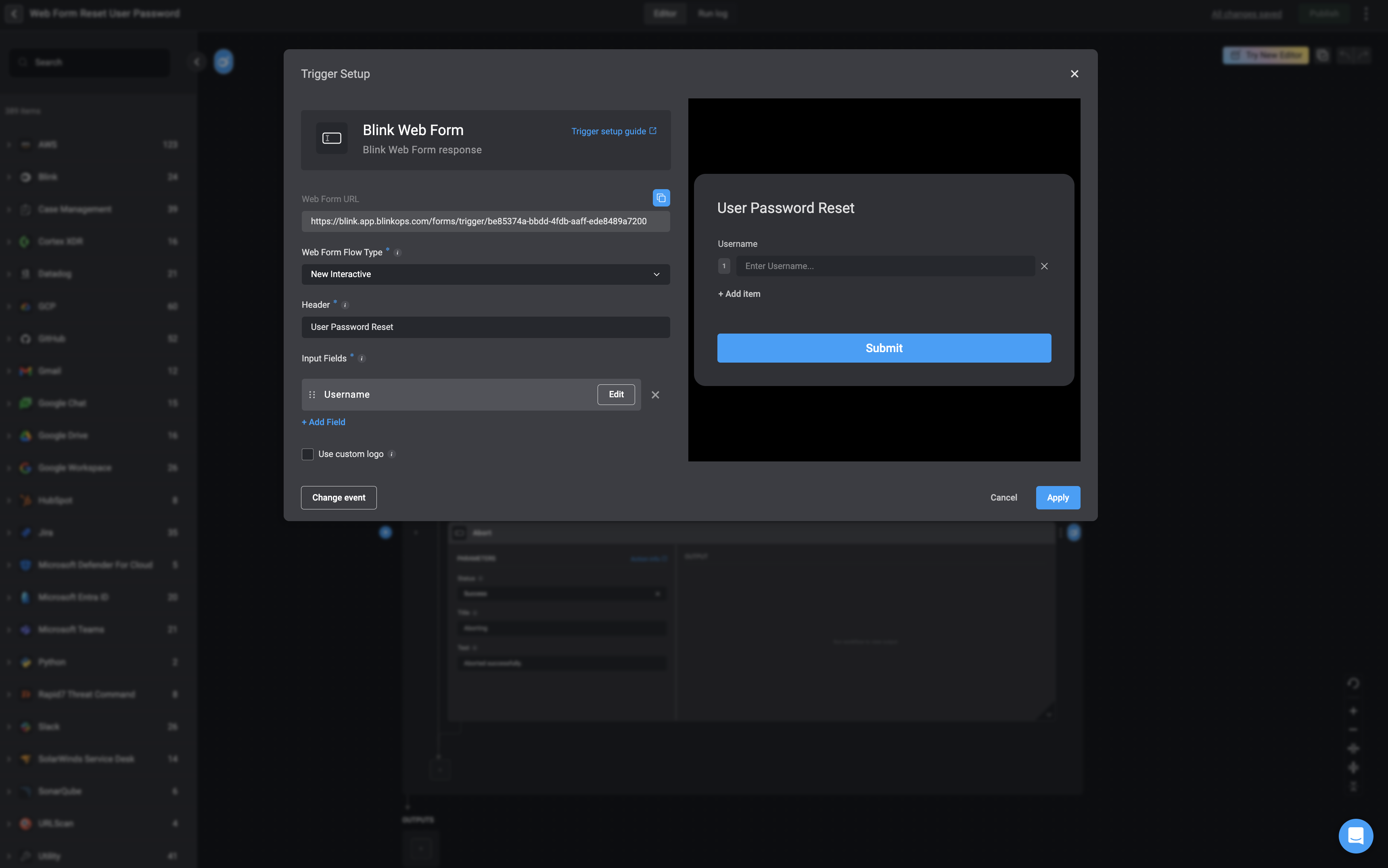The width and height of the screenshot is (1388, 868).
Task: Remove username item in preview
Action: (x=1045, y=266)
